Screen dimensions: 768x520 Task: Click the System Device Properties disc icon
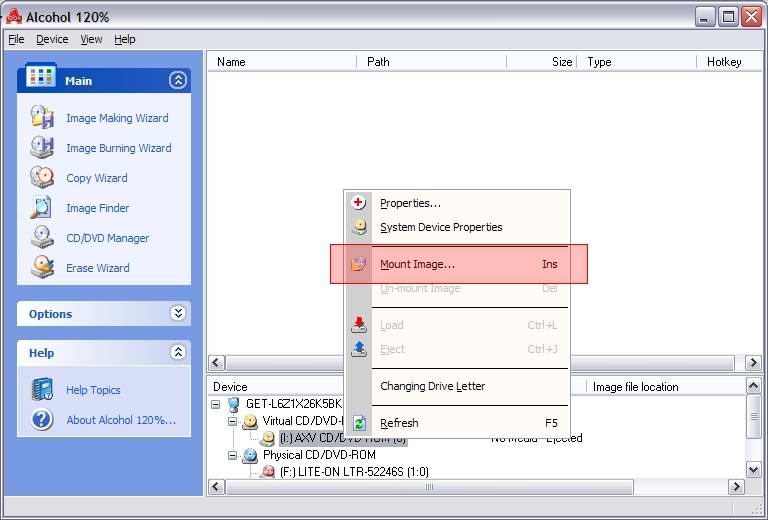click(359, 227)
